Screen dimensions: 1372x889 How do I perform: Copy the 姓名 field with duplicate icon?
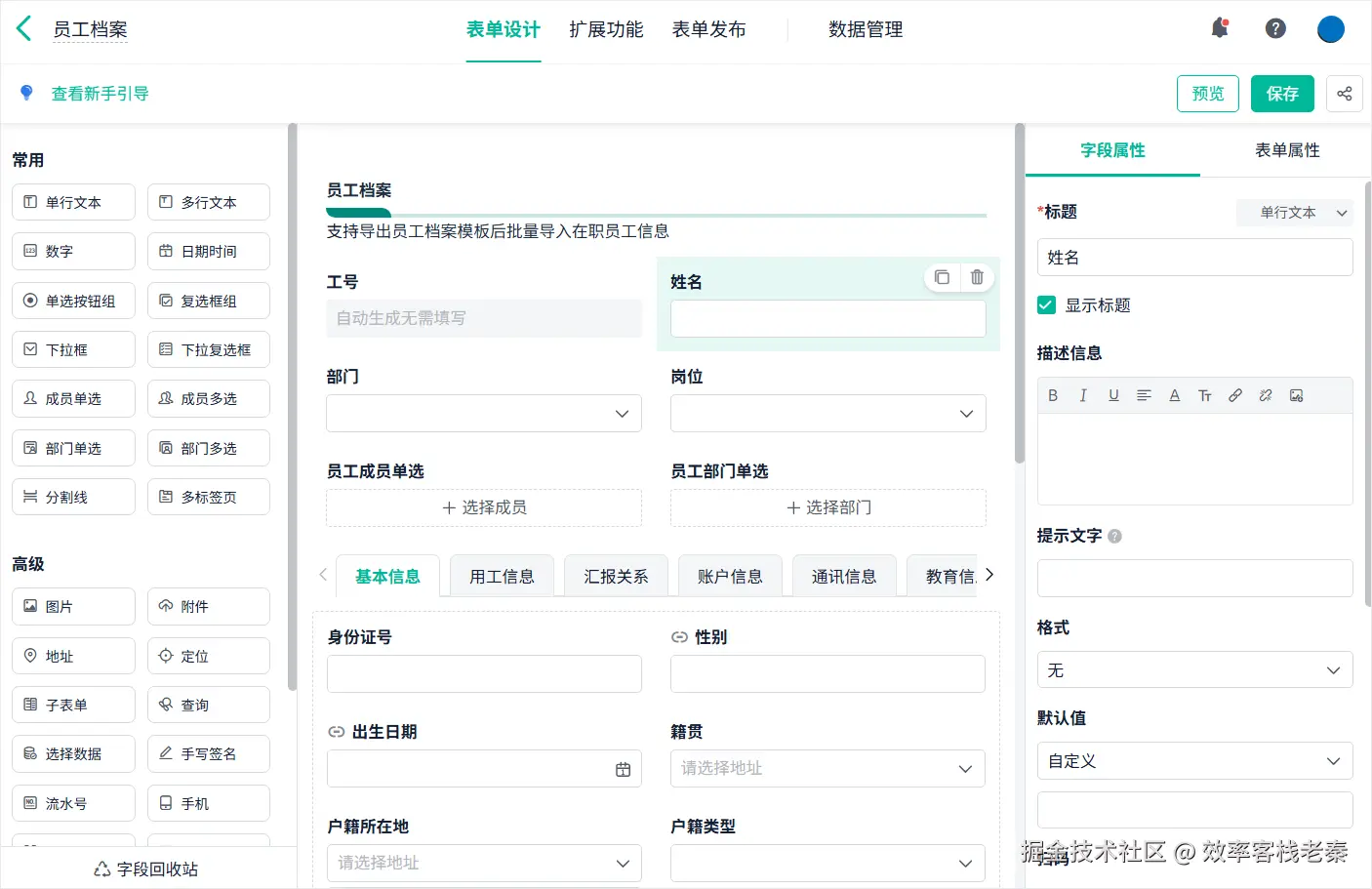[942, 277]
